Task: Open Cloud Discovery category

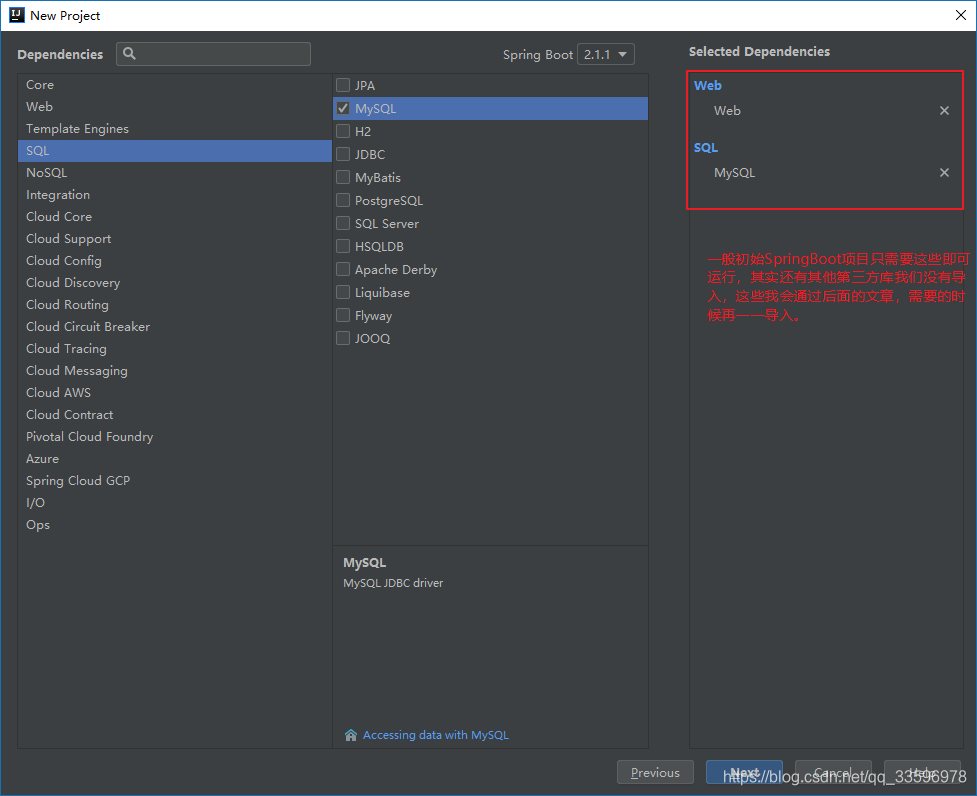Action: pos(174,283)
